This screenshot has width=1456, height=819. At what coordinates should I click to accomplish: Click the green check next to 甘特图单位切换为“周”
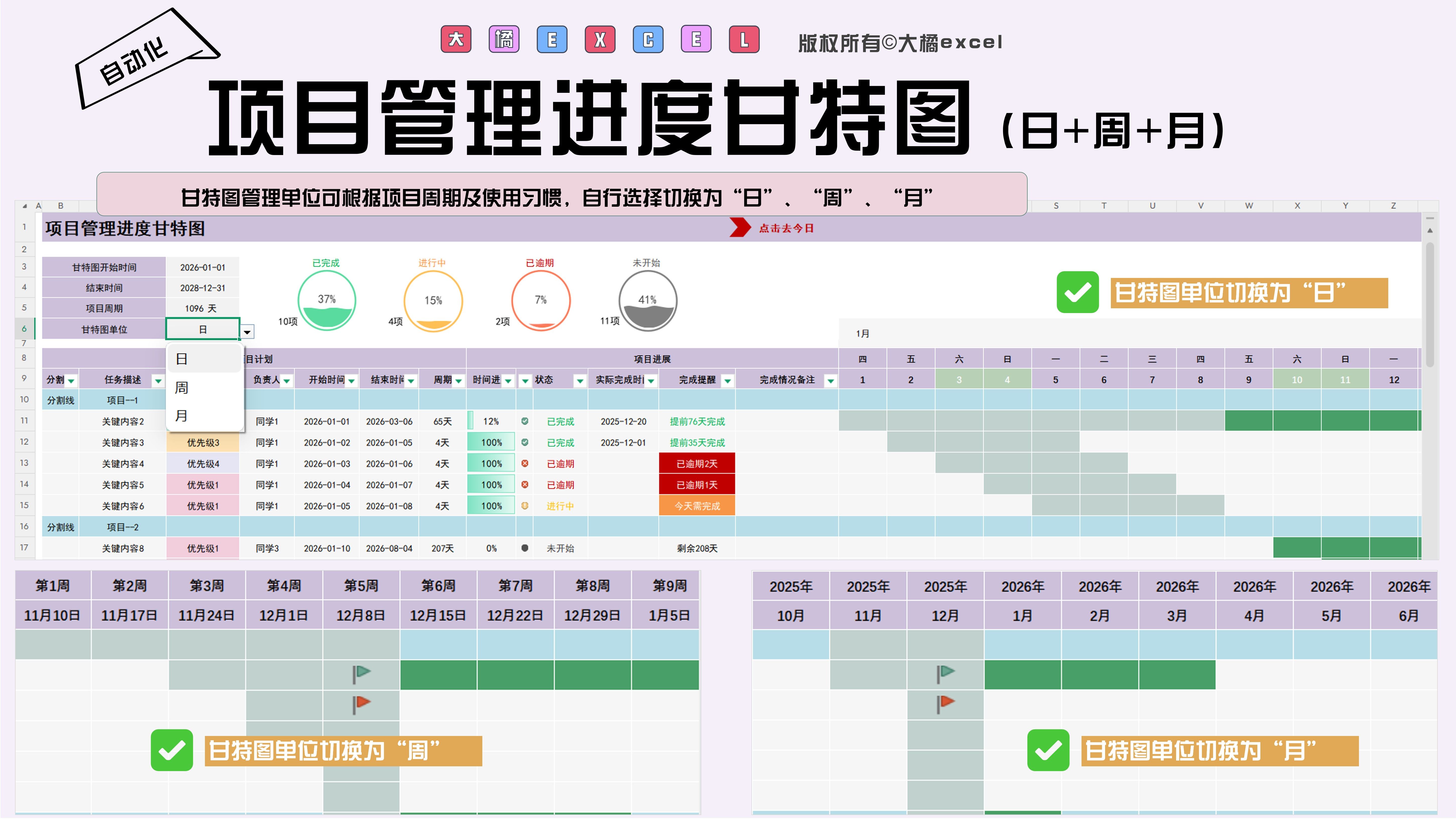coord(172,750)
